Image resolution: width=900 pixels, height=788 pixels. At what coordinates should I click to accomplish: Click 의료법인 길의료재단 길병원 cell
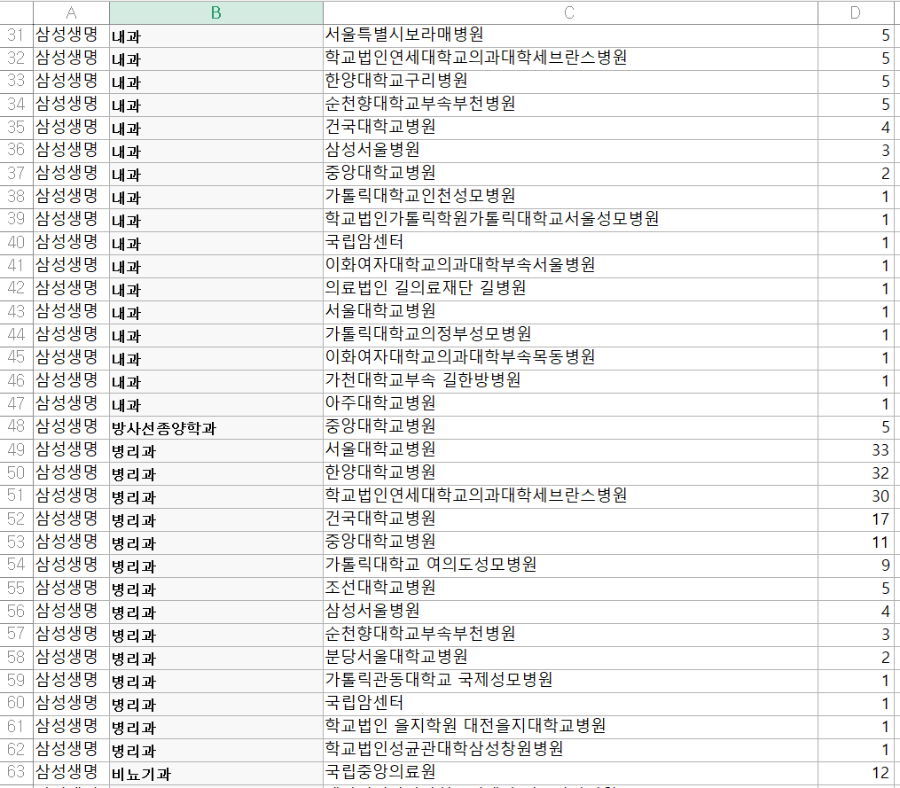pos(570,289)
